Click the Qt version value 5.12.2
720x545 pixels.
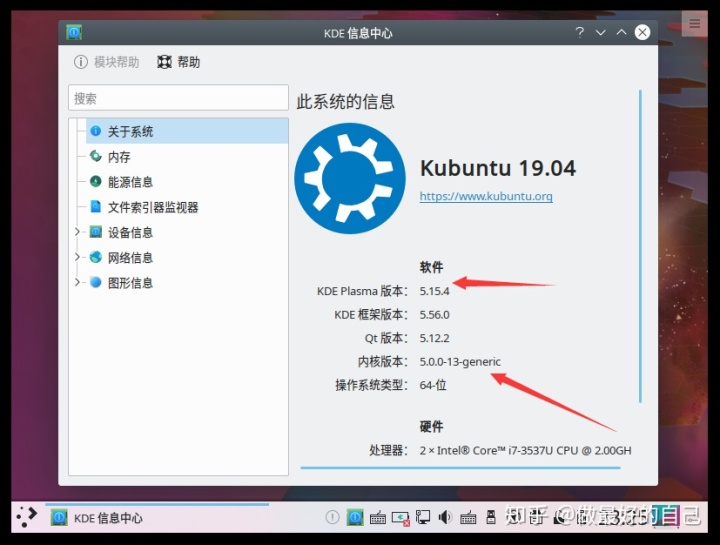pyautogui.click(x=434, y=338)
